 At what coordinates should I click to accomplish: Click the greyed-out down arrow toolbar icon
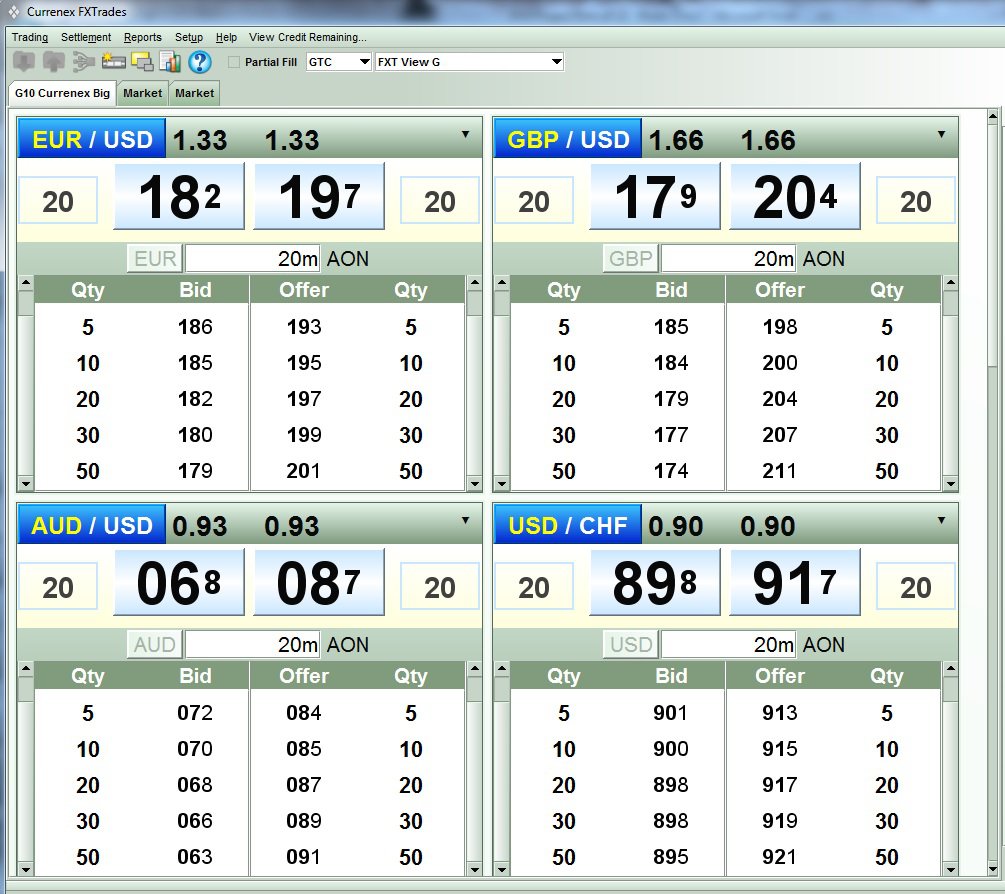[x=24, y=62]
